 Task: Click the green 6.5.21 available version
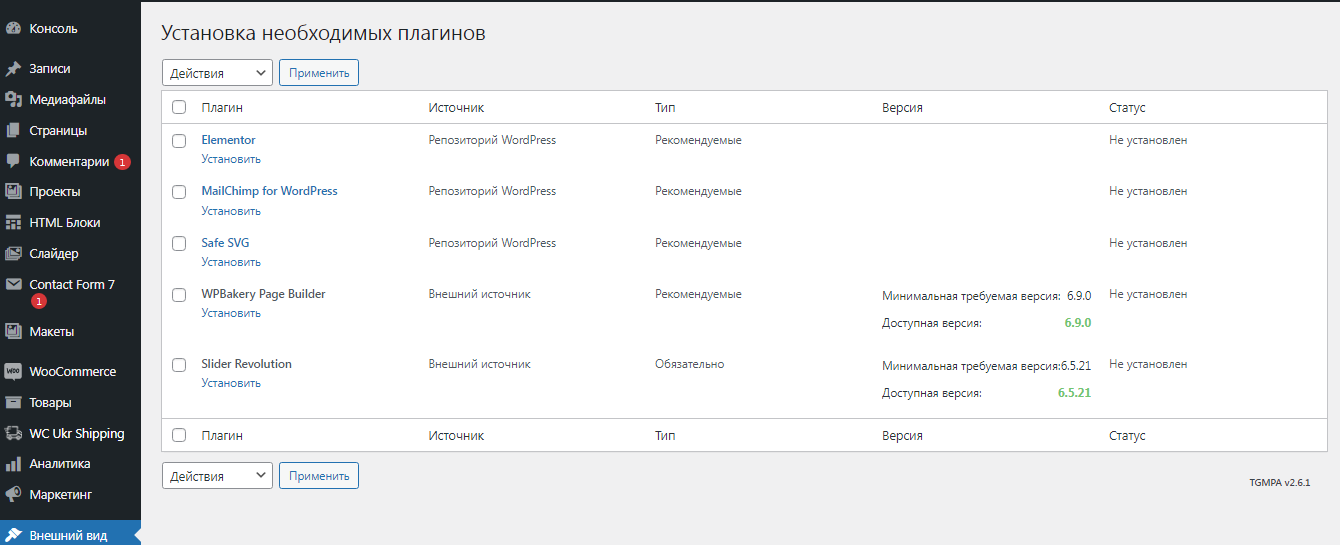pyautogui.click(x=1074, y=393)
